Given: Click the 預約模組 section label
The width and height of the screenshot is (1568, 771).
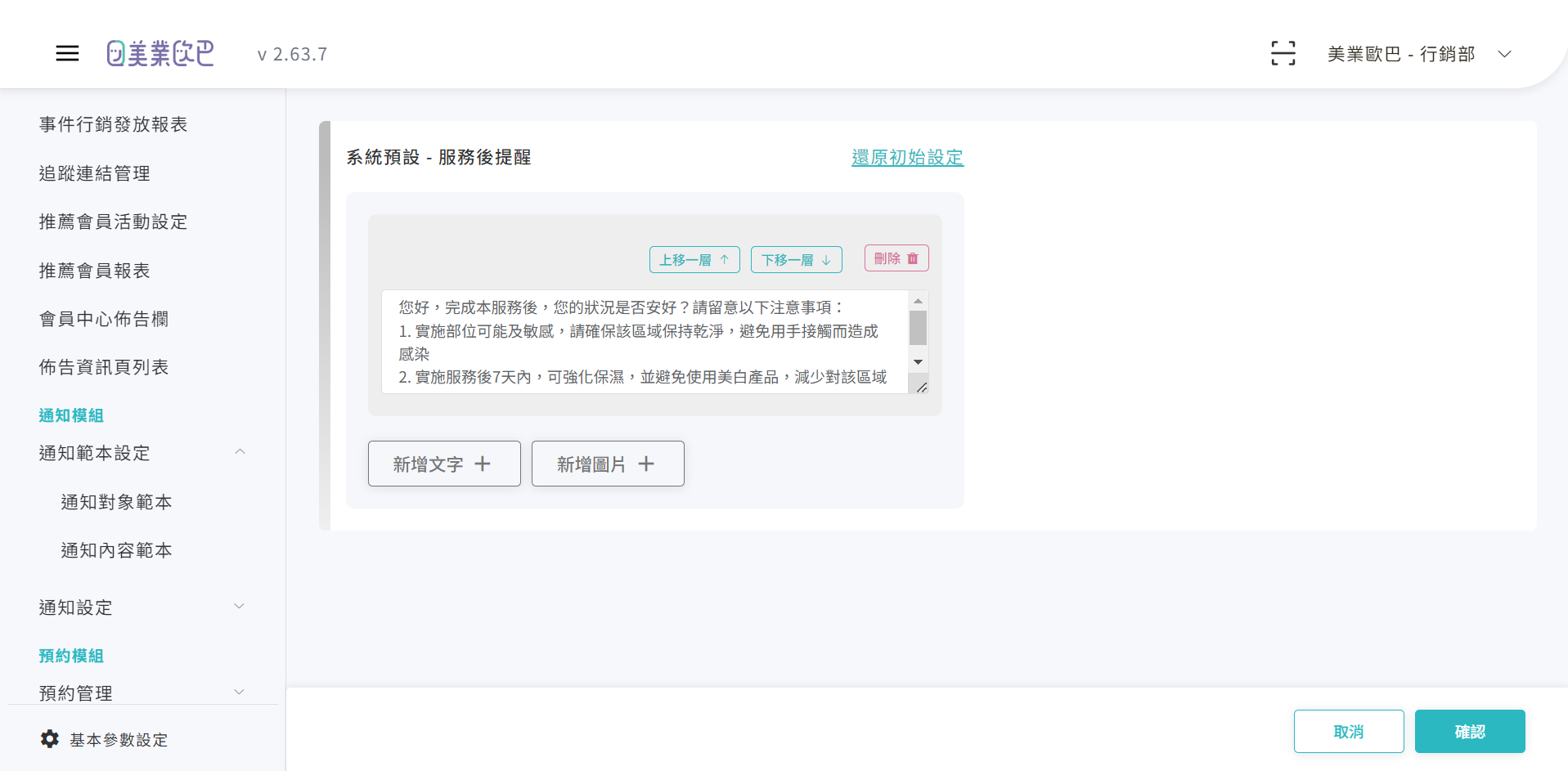Looking at the screenshot, I should click(71, 656).
